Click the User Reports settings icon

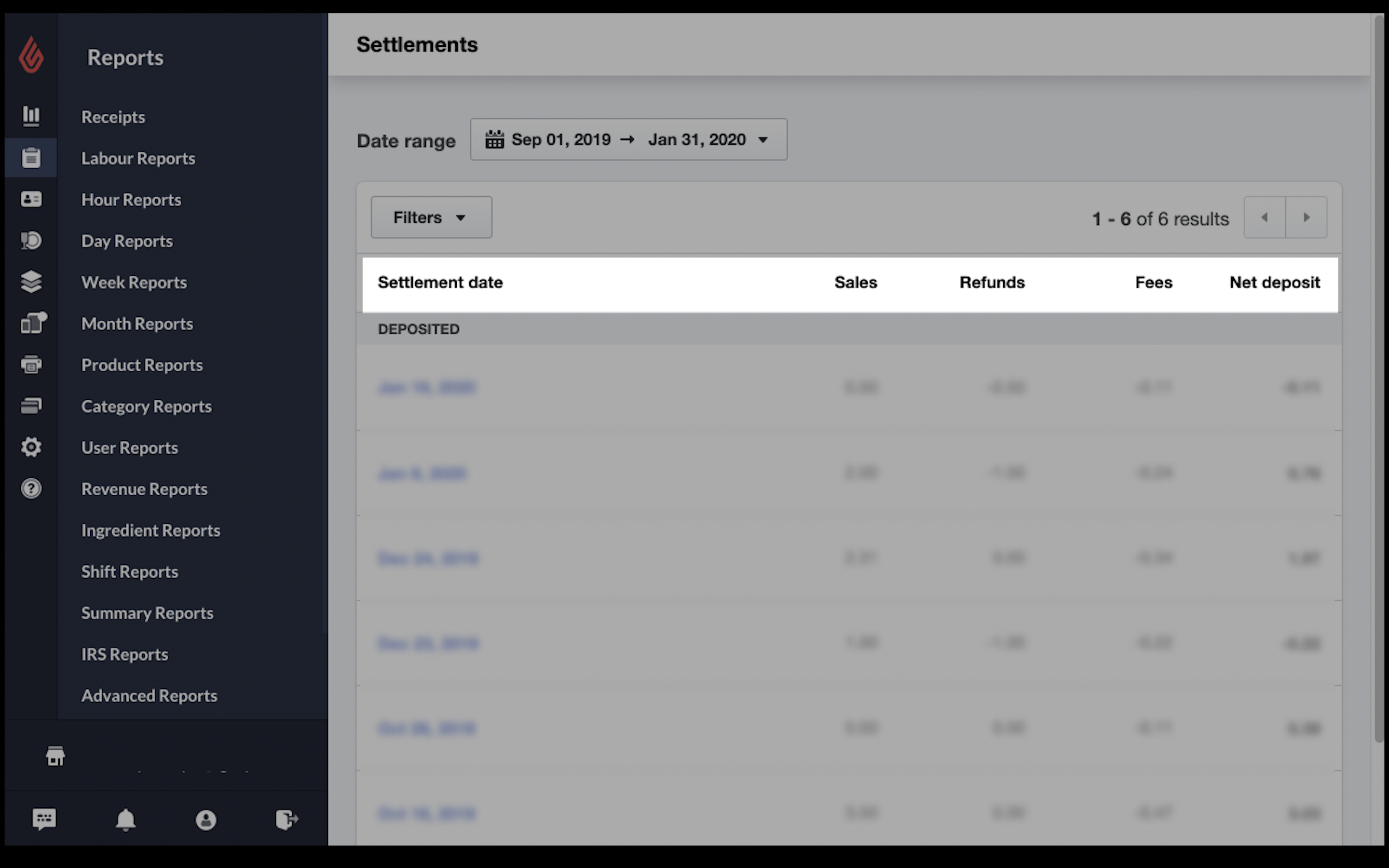[x=30, y=446]
